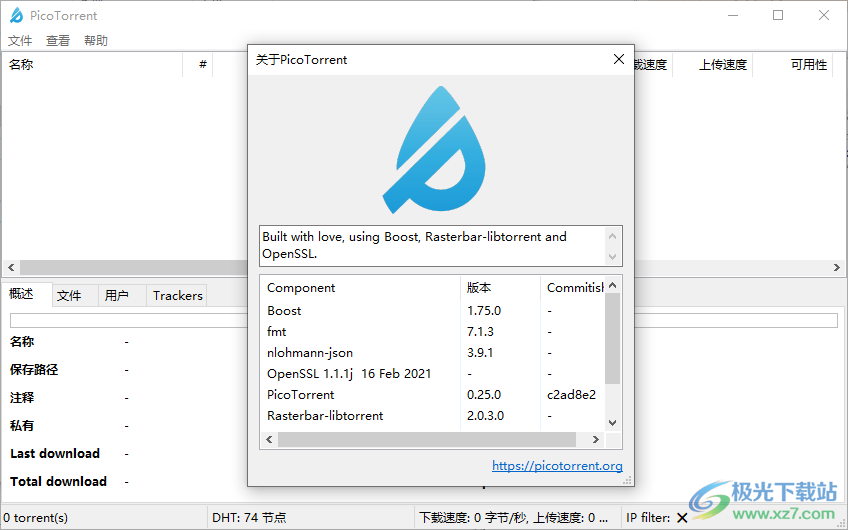Click the 0 torrent(s) status bar entry

[36, 518]
